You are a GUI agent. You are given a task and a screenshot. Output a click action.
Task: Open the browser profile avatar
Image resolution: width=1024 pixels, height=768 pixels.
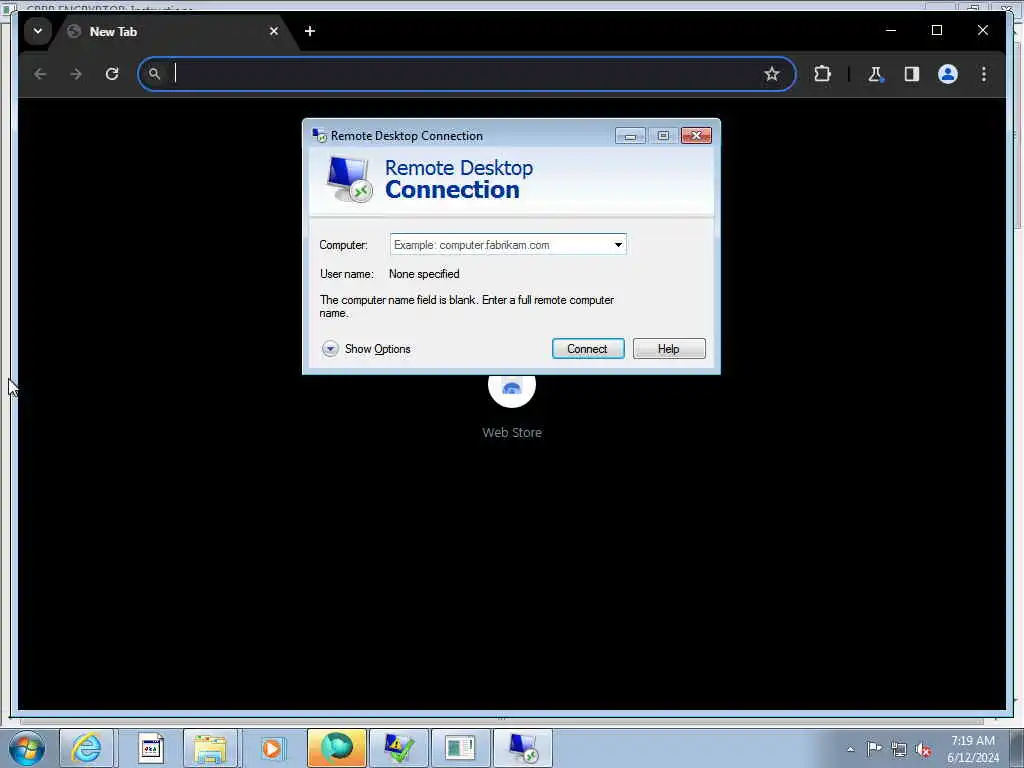click(948, 74)
